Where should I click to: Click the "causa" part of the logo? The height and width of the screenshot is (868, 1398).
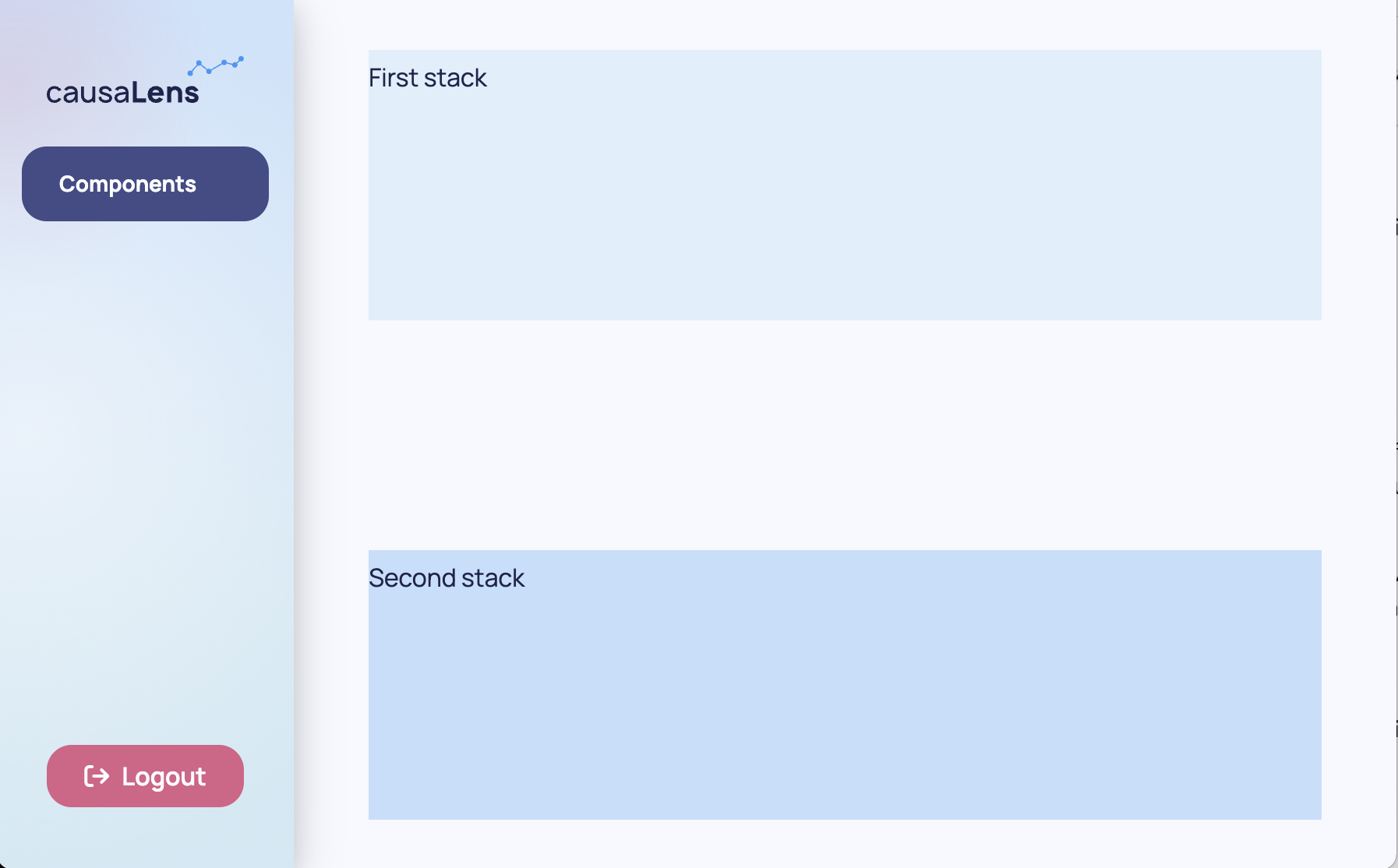click(88, 94)
